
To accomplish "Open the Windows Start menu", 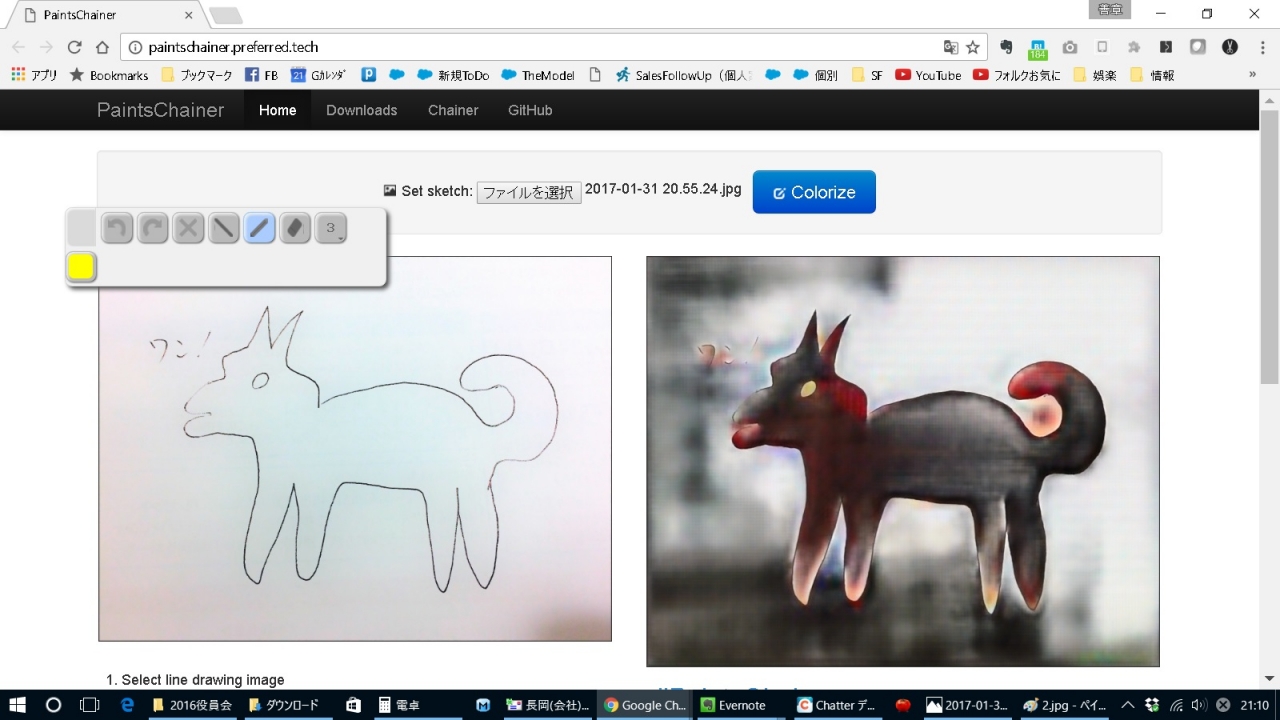I will click(x=18, y=705).
